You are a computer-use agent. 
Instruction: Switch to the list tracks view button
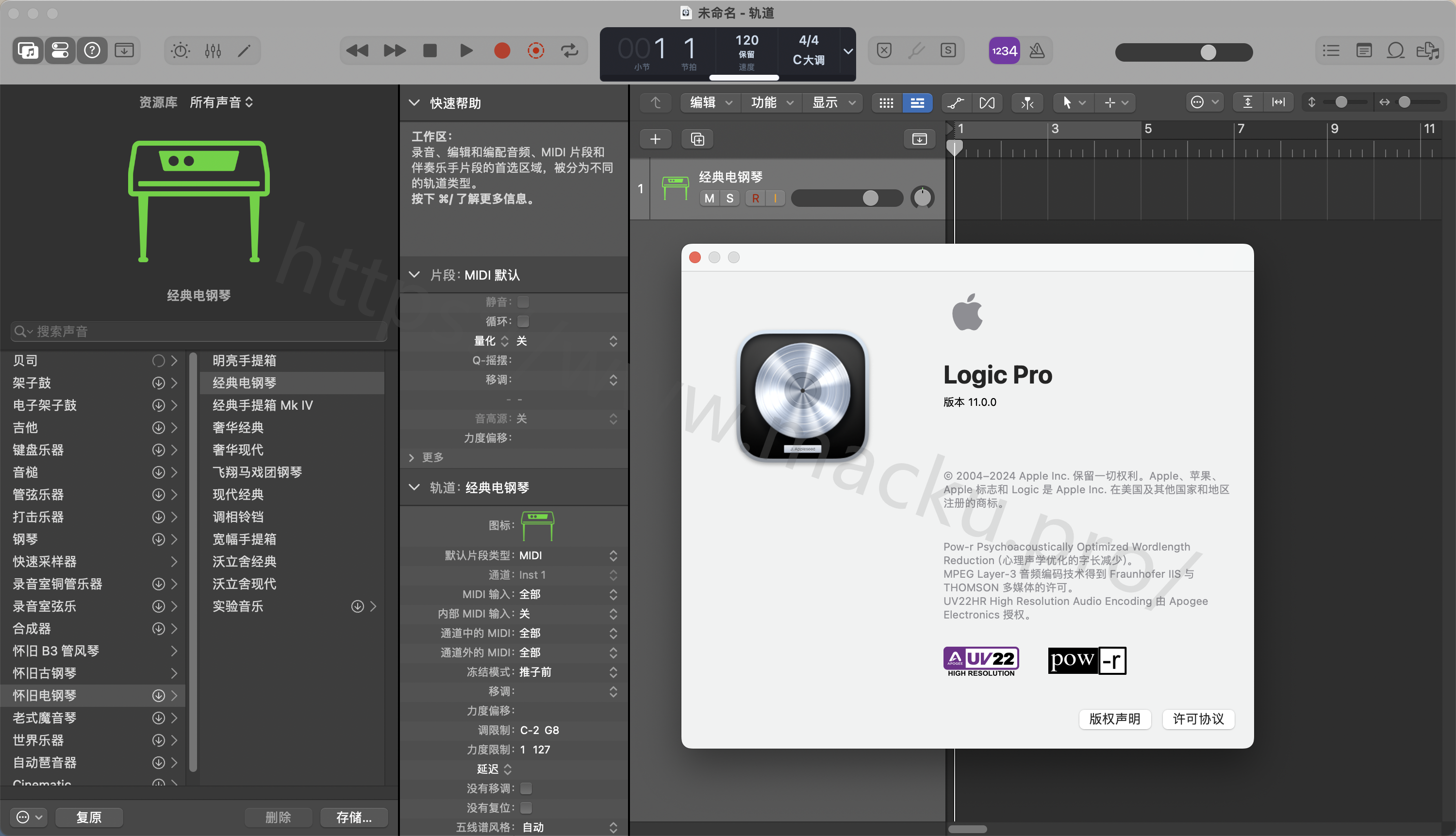coord(917,103)
